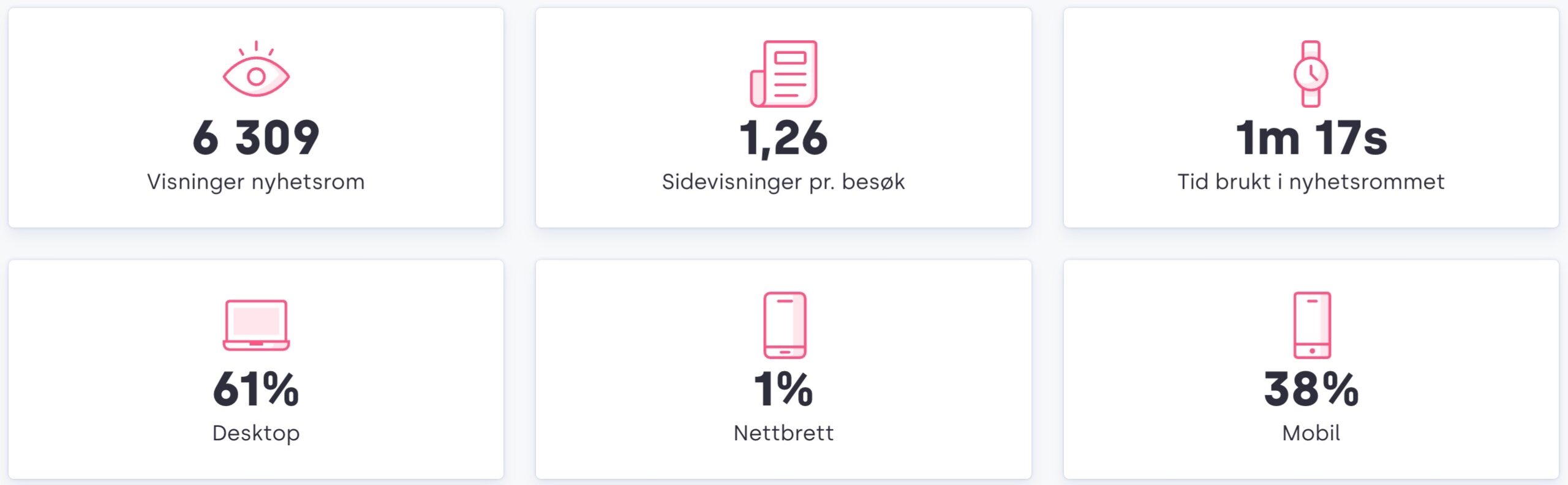
Task: Click the "Desktop" label text
Action: 256,433
